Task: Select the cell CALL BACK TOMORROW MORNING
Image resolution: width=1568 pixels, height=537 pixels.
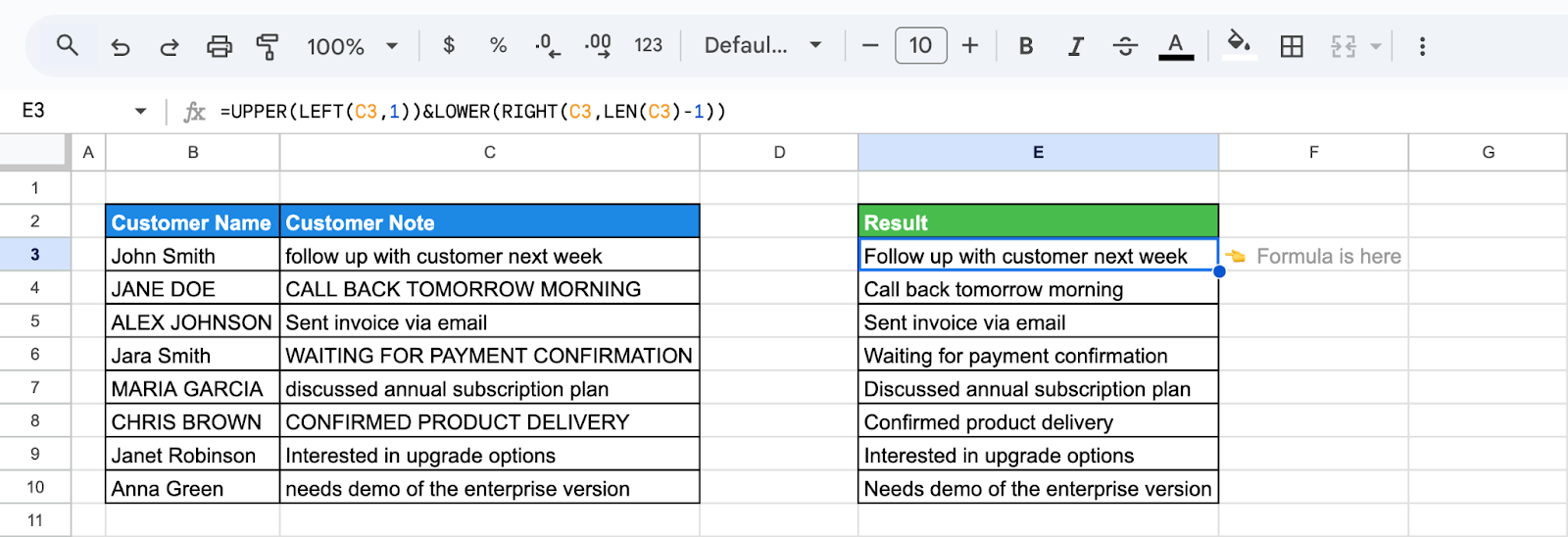Action: click(x=490, y=289)
